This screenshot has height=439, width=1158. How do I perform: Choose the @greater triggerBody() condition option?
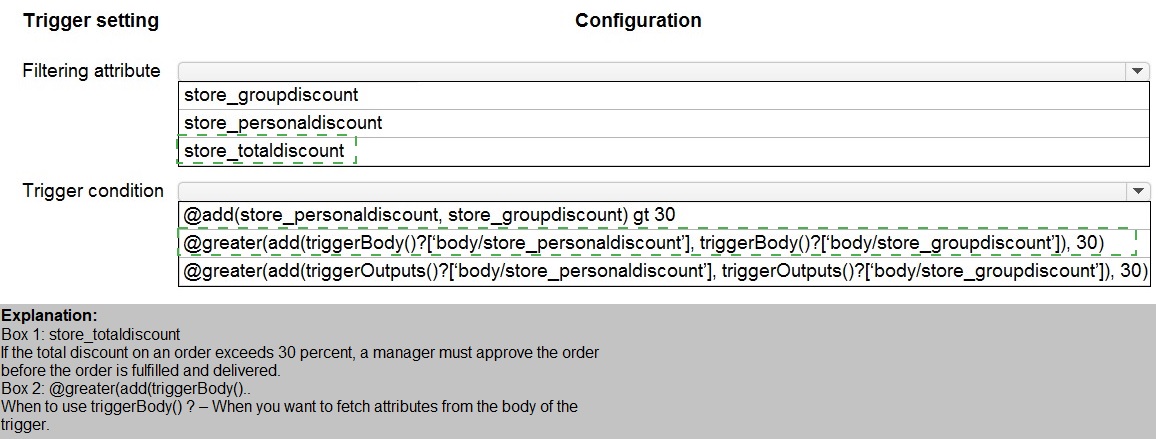coord(643,242)
